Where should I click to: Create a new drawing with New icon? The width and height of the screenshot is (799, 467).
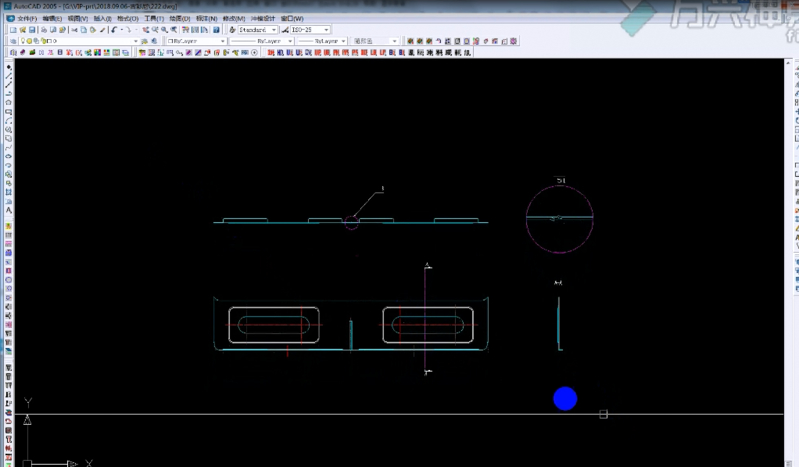click(x=13, y=30)
